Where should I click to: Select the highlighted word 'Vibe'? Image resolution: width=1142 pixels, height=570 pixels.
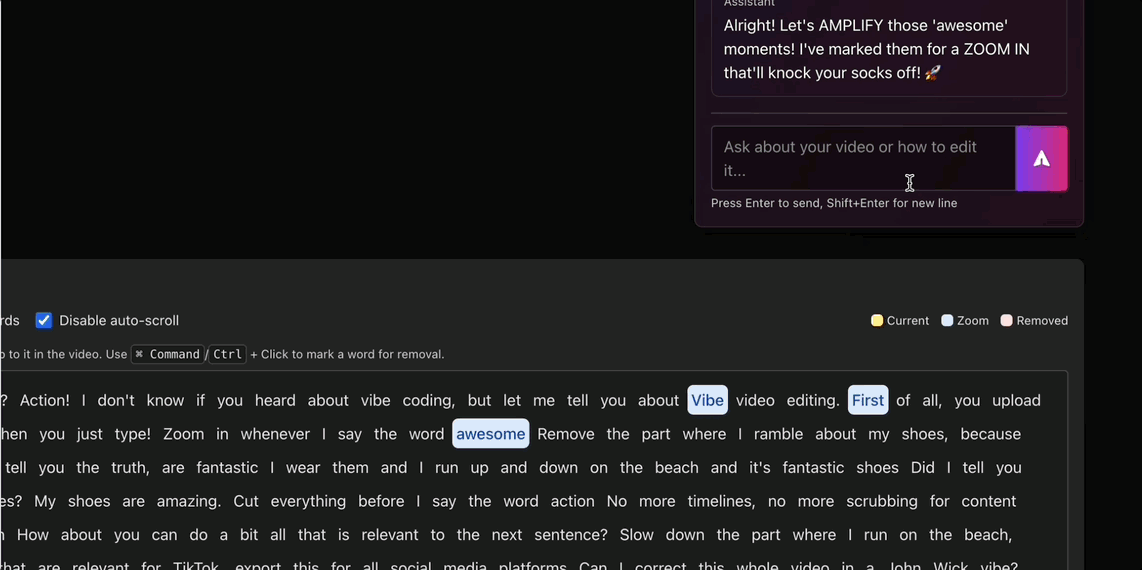point(707,400)
